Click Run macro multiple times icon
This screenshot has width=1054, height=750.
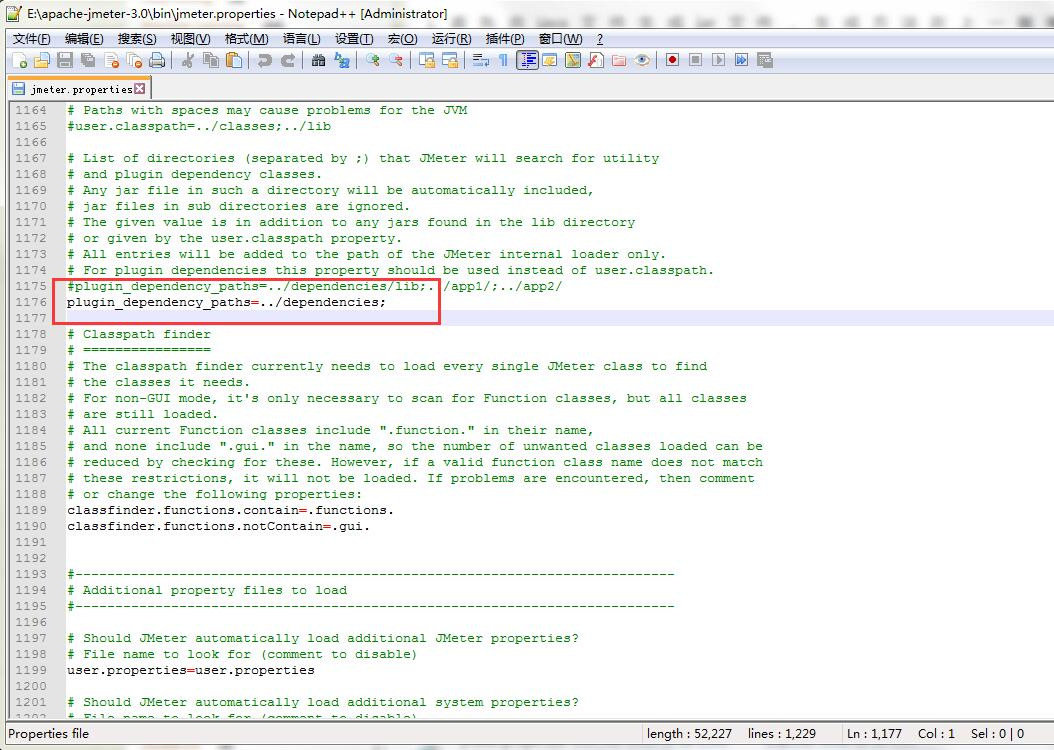[741, 60]
